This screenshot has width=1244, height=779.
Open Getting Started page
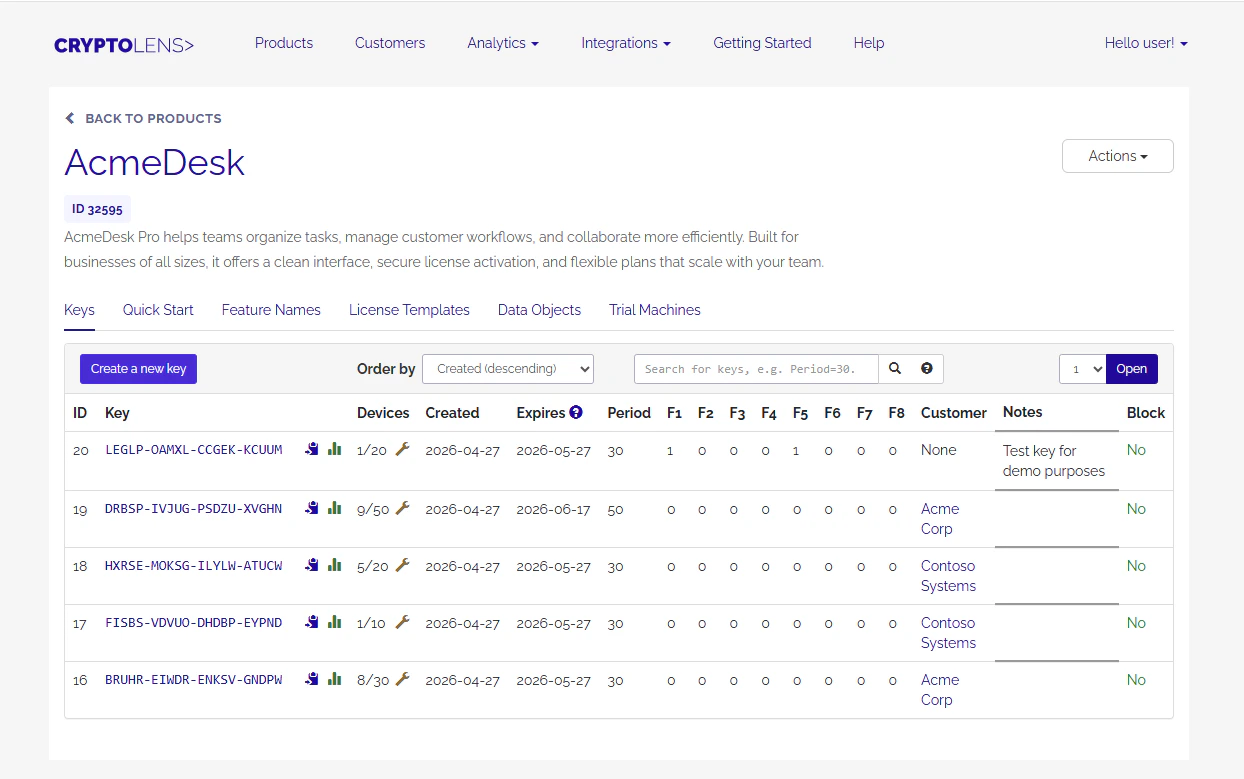click(x=762, y=43)
